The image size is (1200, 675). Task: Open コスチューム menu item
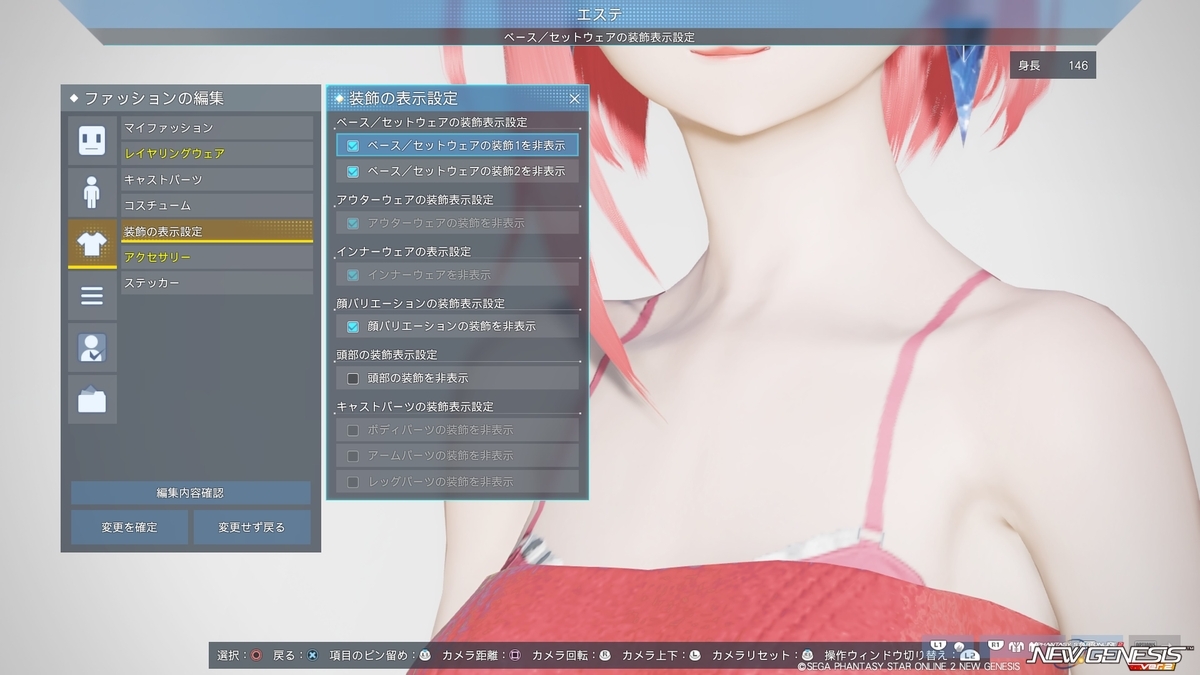pos(217,206)
